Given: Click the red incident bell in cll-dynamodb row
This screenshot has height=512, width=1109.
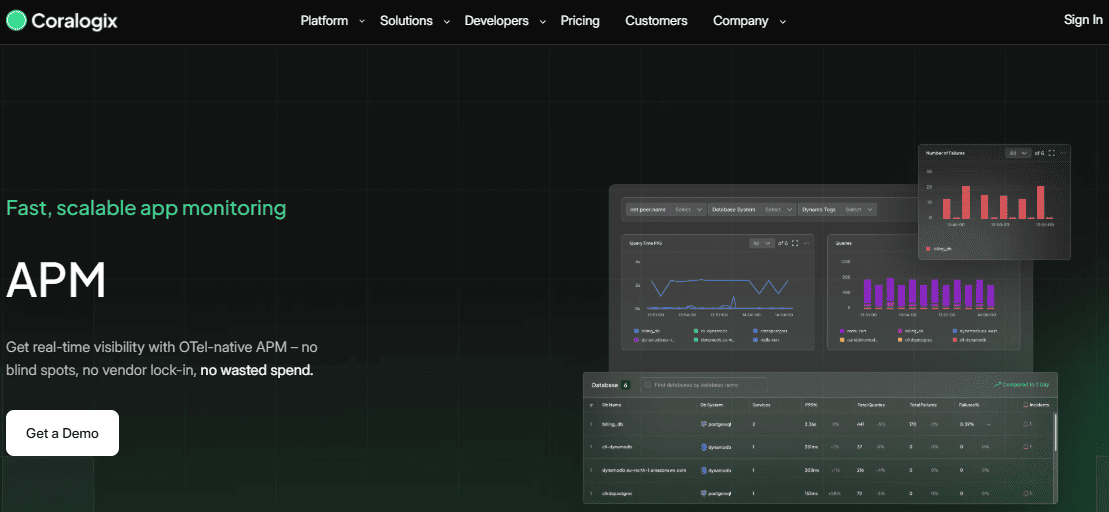Looking at the screenshot, I should [1026, 447].
